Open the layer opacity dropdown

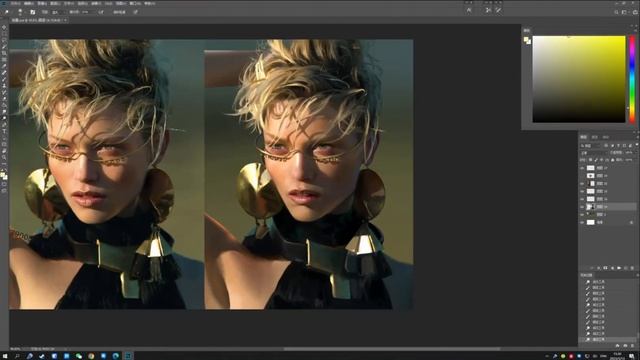630,153
